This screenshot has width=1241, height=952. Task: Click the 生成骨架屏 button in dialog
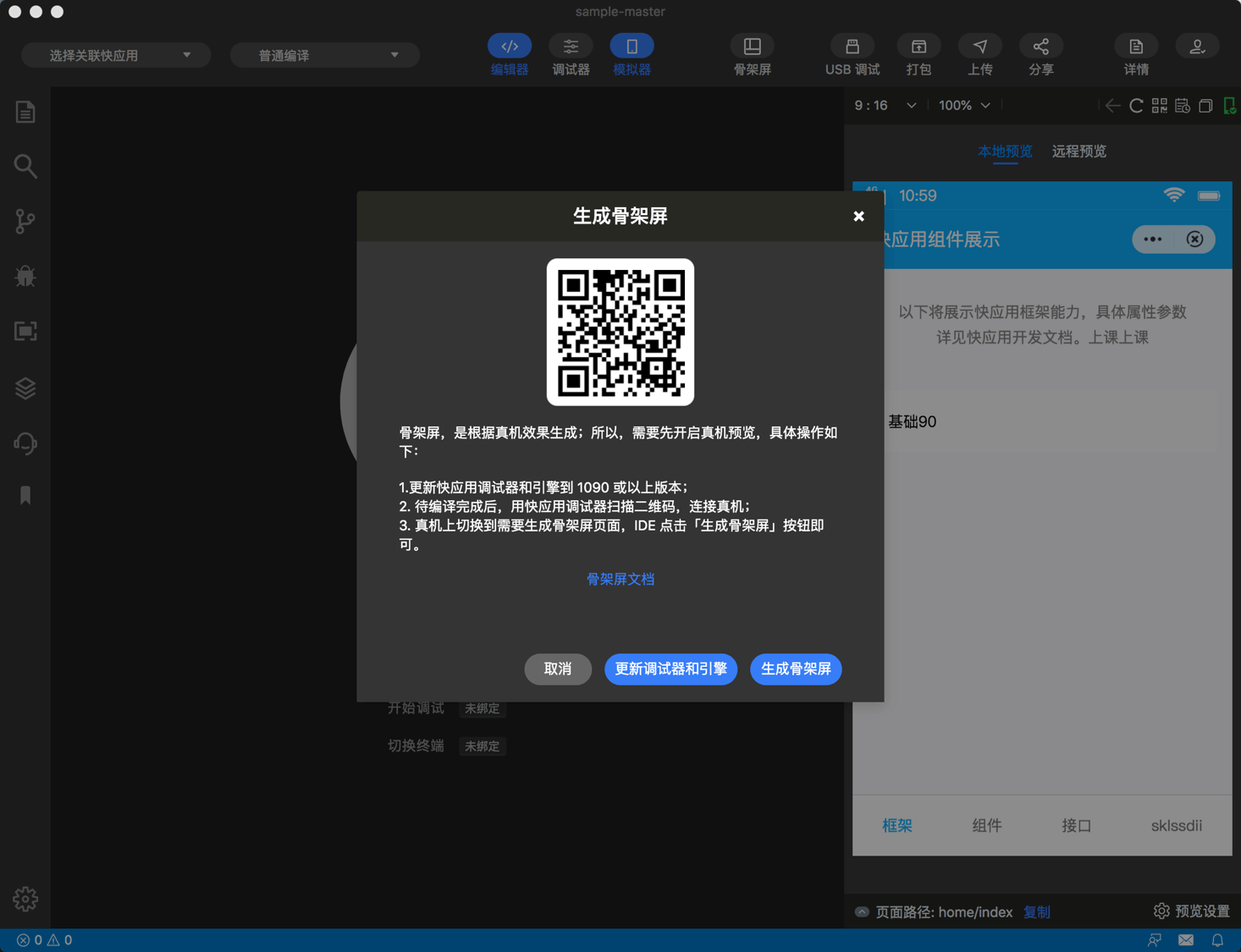(x=795, y=669)
